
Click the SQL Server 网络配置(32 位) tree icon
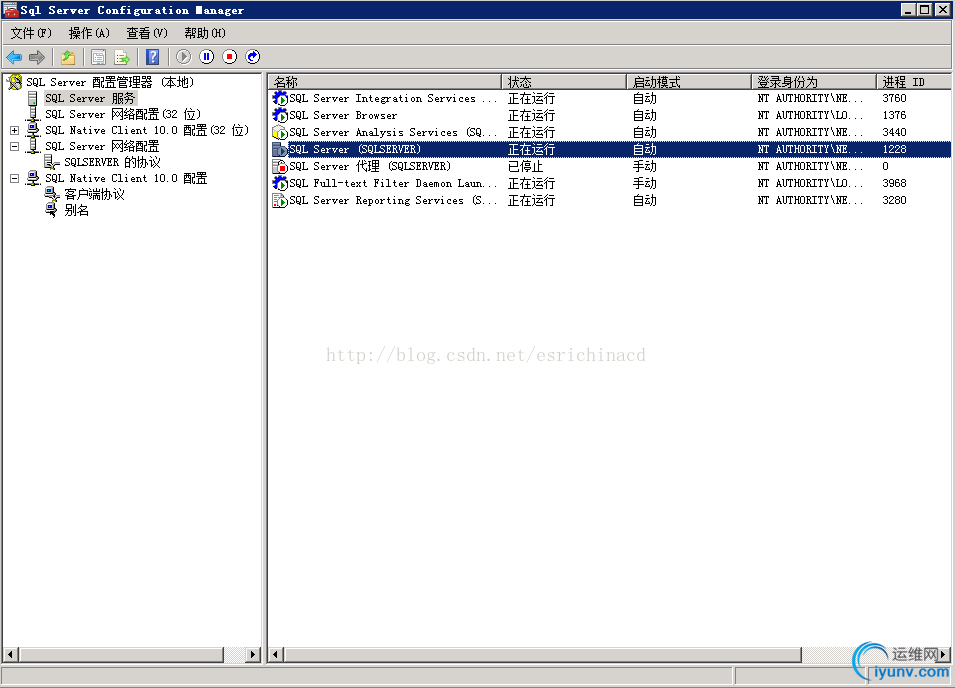pos(33,114)
